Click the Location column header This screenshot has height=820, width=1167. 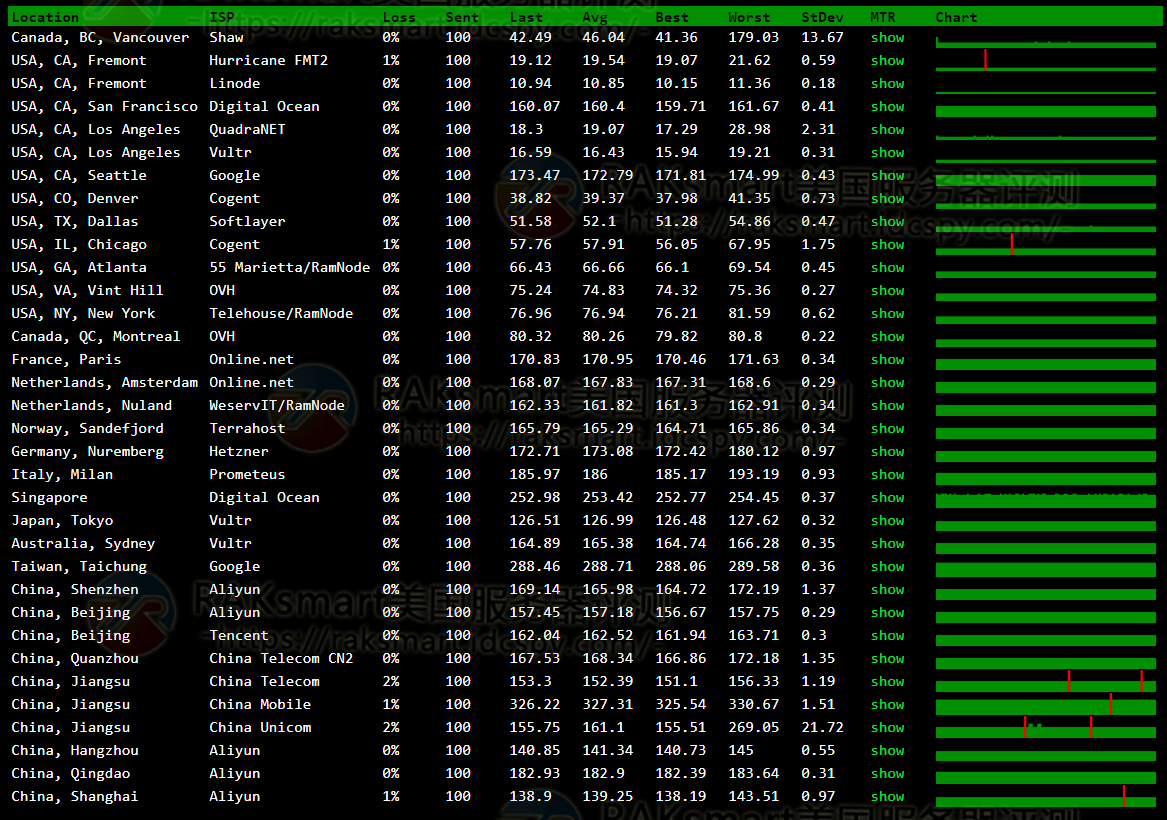click(45, 16)
